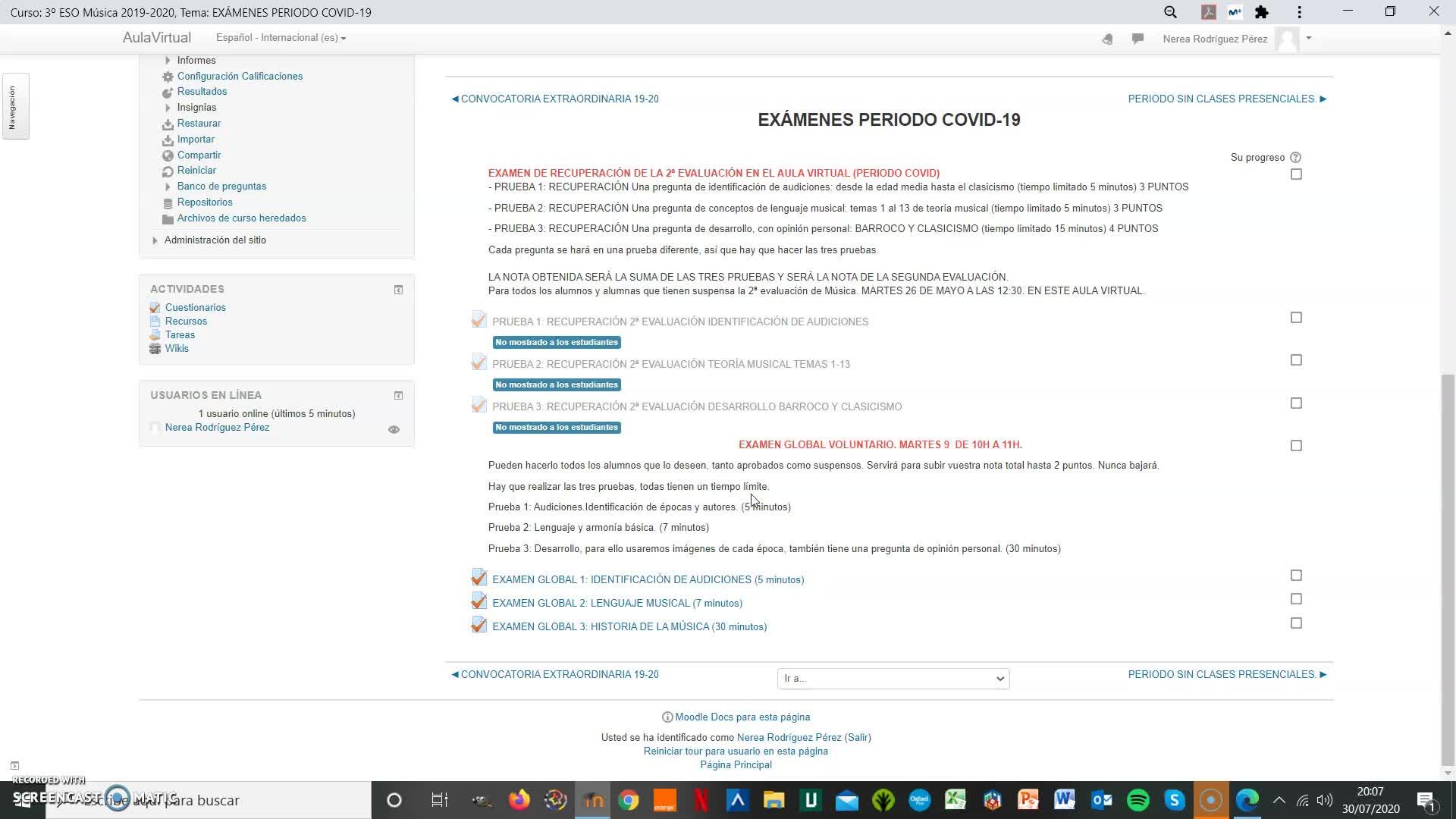Image resolution: width=1456 pixels, height=819 pixels.
Task: Tick completion box for Examen Global Voluntario
Action: pos(1296,446)
